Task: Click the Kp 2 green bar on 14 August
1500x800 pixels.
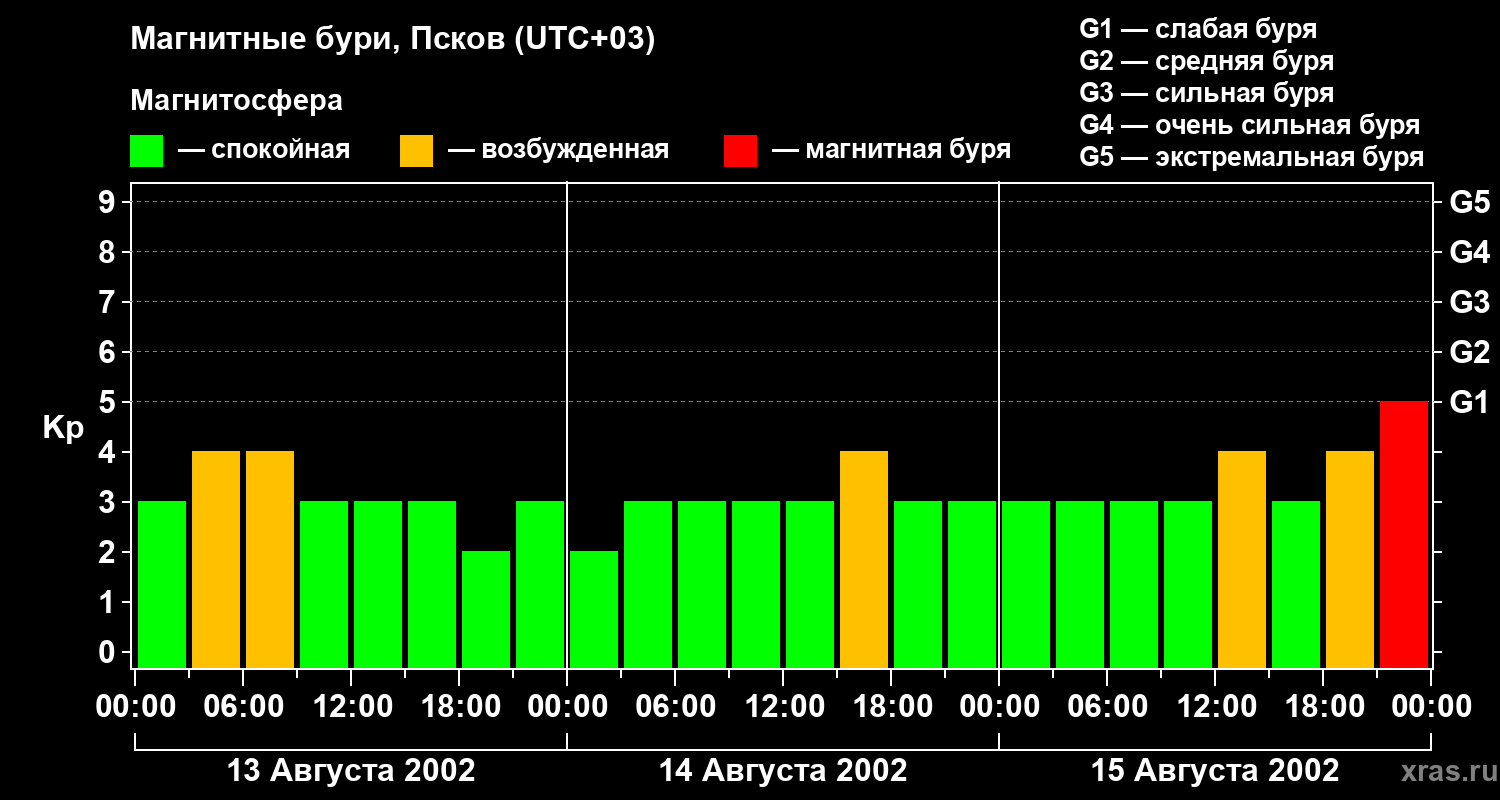Action: [x=594, y=609]
